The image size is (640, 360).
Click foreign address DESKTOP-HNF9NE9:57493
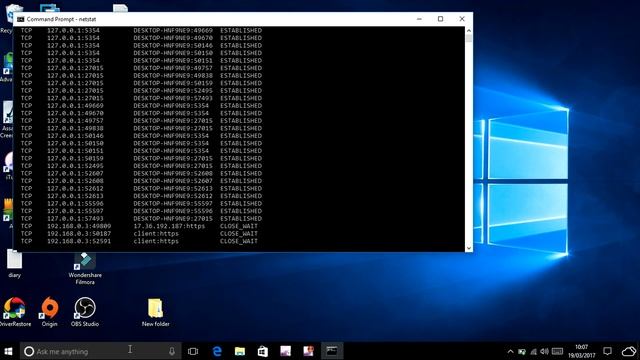tap(173, 98)
